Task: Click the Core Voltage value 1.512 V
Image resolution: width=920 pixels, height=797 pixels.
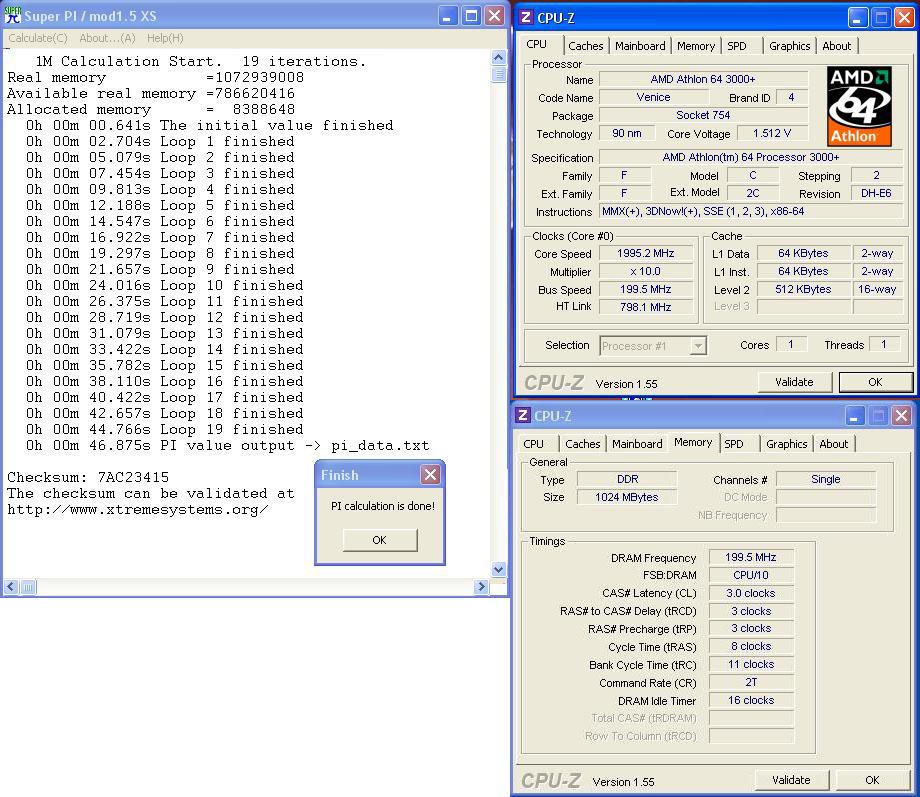Action: click(772, 134)
